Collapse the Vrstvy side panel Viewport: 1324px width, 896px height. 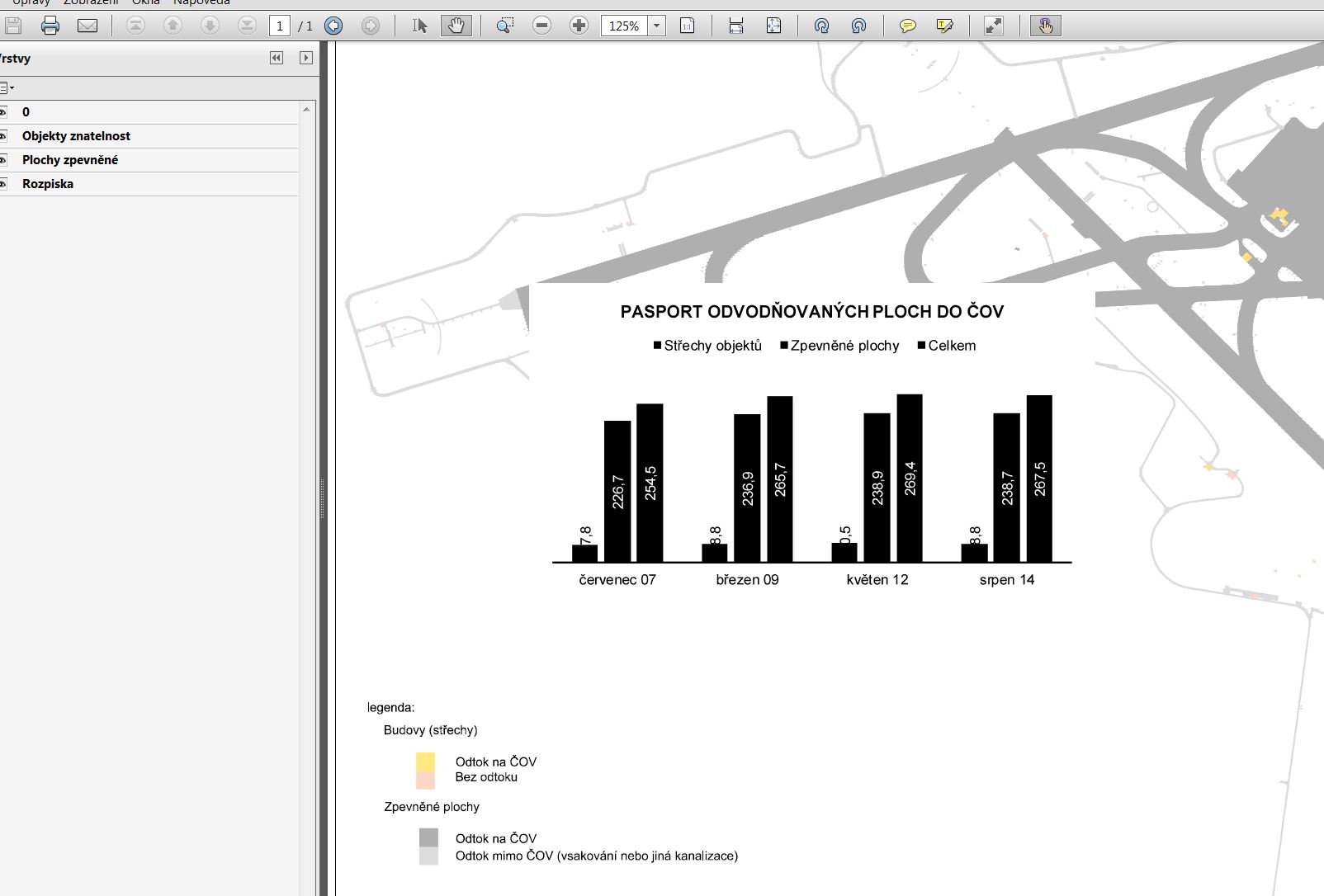(x=277, y=58)
